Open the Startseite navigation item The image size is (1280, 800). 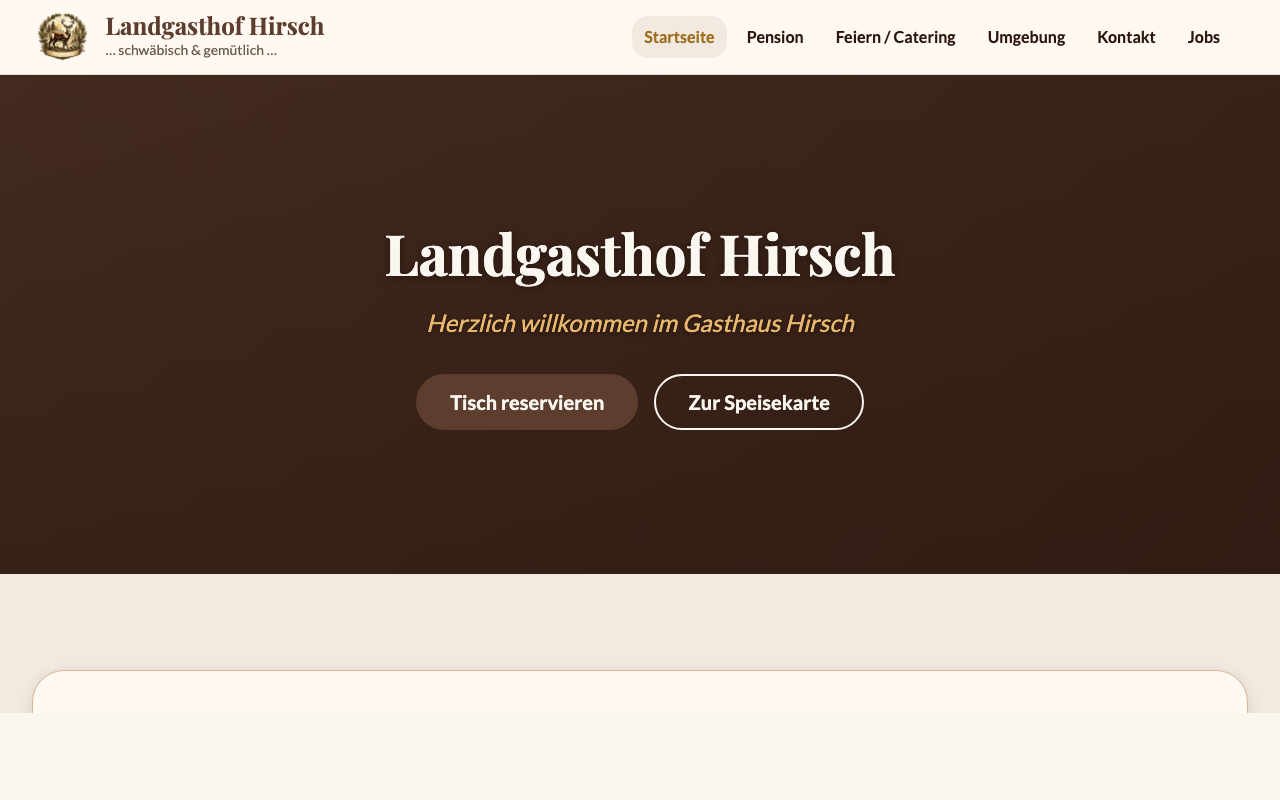tap(679, 37)
